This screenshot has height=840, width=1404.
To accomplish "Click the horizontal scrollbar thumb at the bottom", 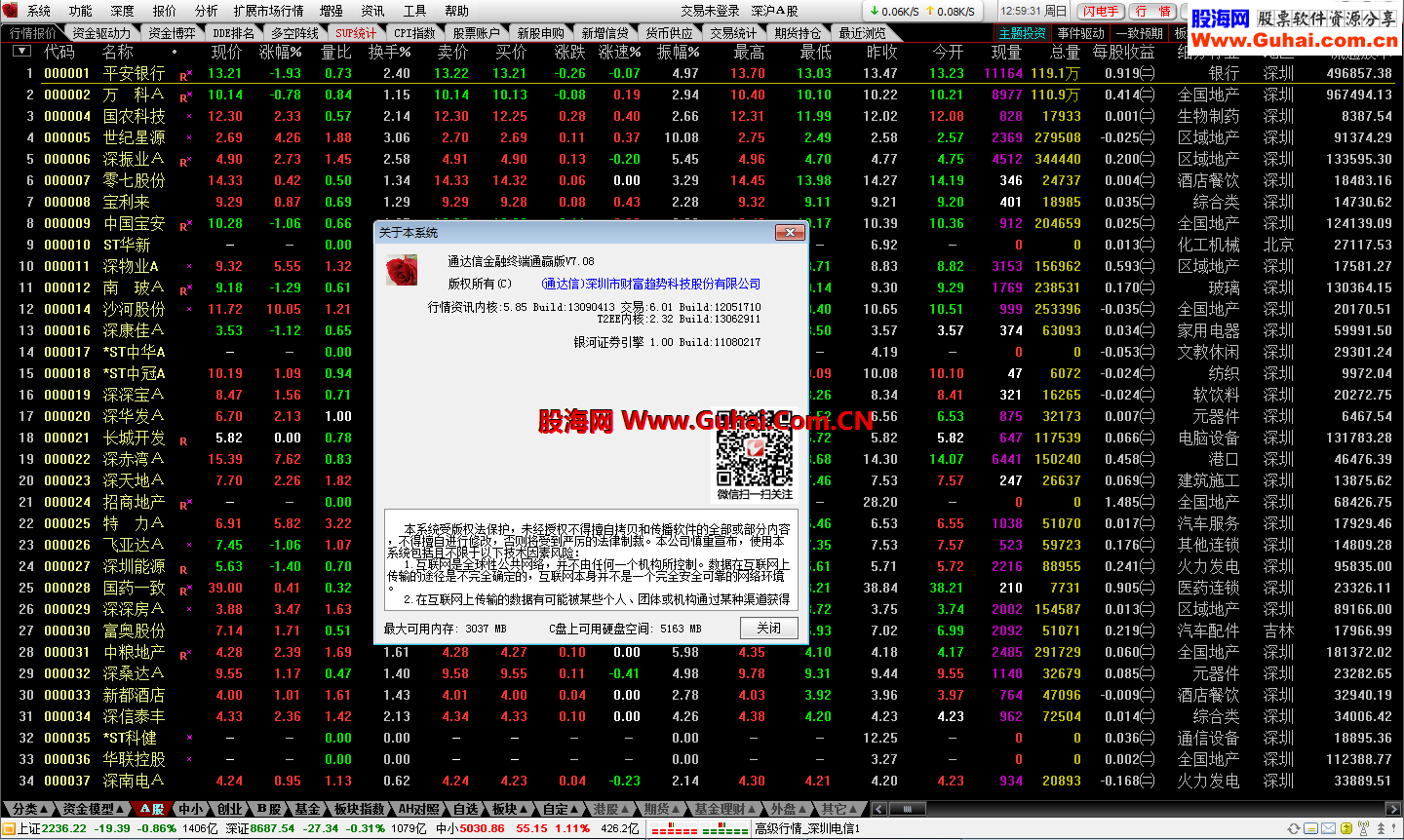I will click(x=907, y=809).
